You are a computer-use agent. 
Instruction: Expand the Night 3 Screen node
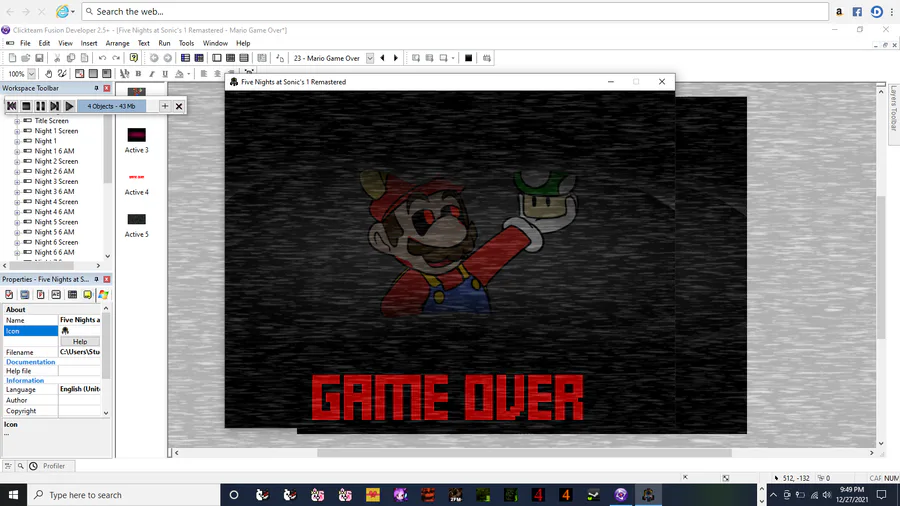[x=17, y=182]
